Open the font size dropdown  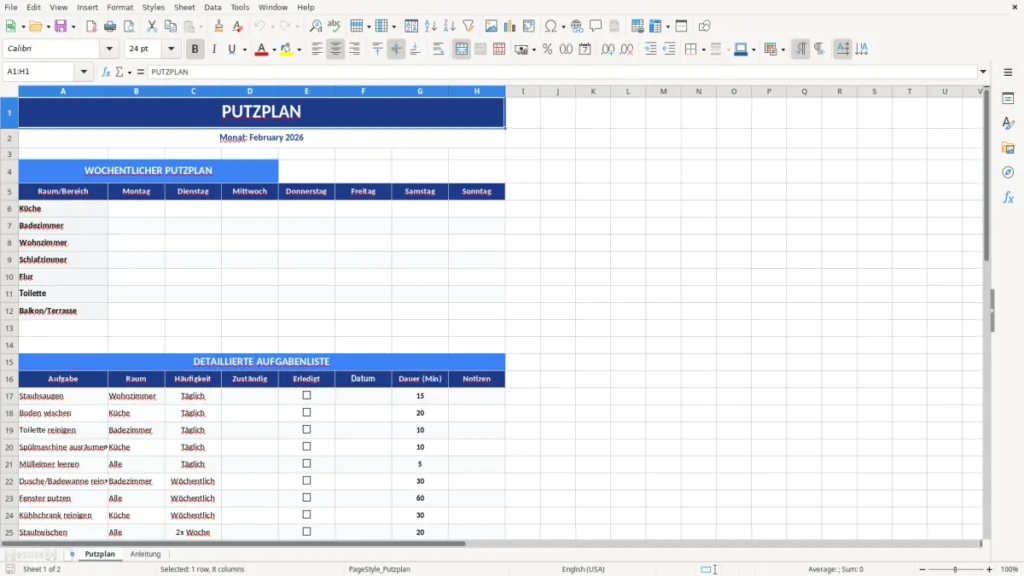[171, 49]
